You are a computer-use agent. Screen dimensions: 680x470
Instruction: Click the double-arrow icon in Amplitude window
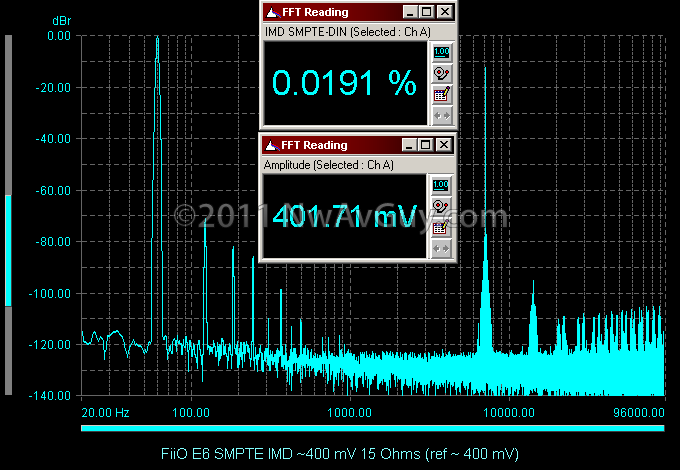coord(441,249)
